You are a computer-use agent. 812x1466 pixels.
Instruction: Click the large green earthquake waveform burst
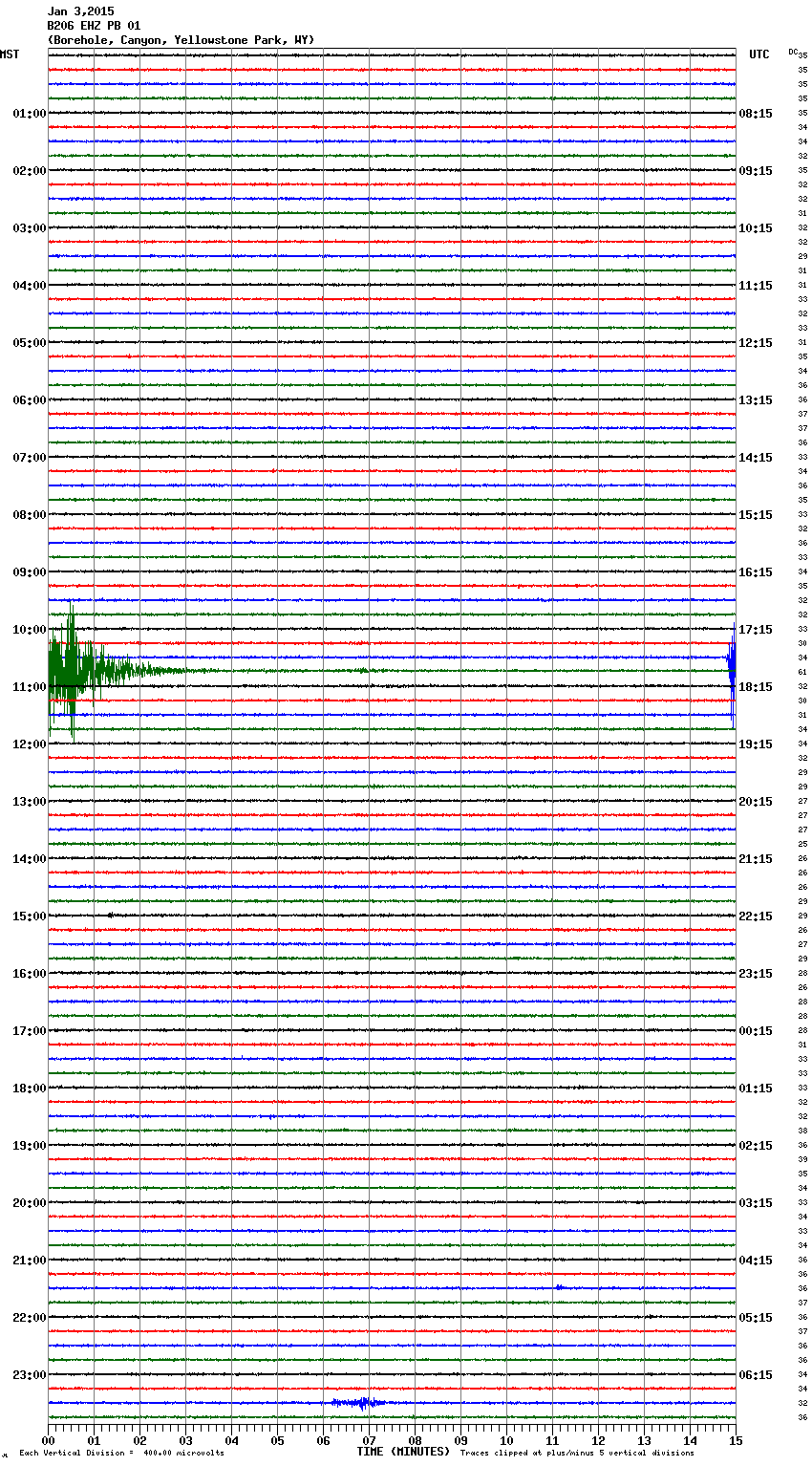tap(72, 671)
